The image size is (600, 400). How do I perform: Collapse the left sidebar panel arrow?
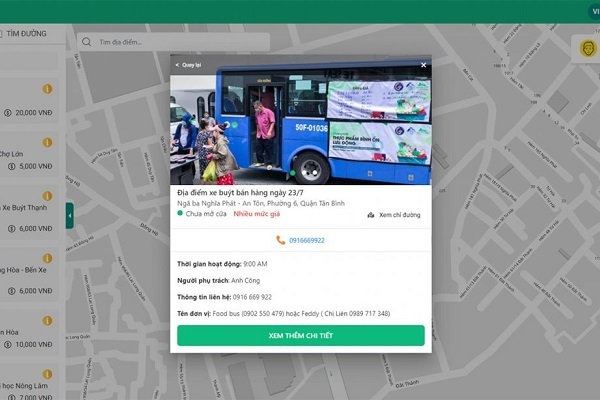coord(70,216)
